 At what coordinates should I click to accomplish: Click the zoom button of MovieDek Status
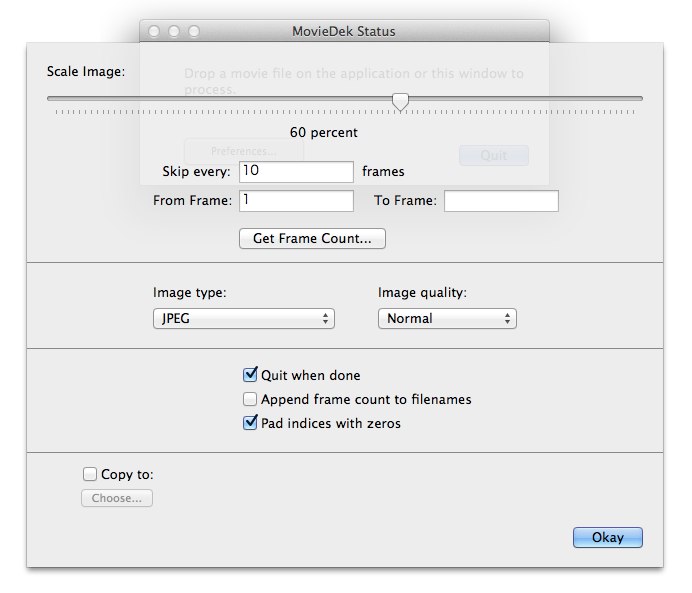[x=194, y=31]
